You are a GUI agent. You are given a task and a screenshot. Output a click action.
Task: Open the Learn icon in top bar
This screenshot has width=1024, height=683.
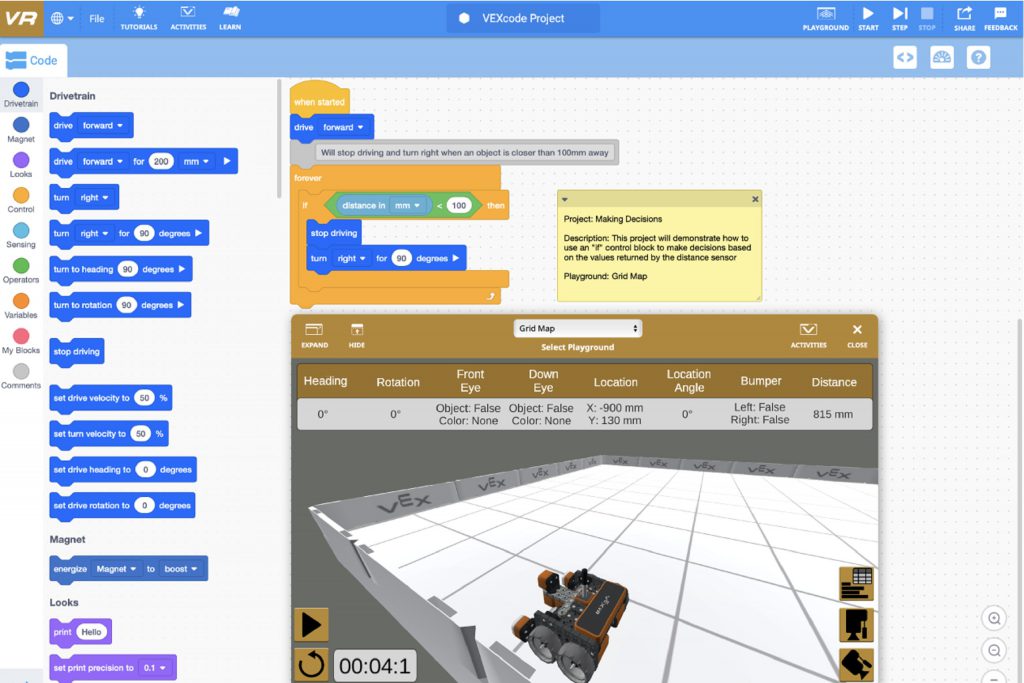pyautogui.click(x=230, y=18)
